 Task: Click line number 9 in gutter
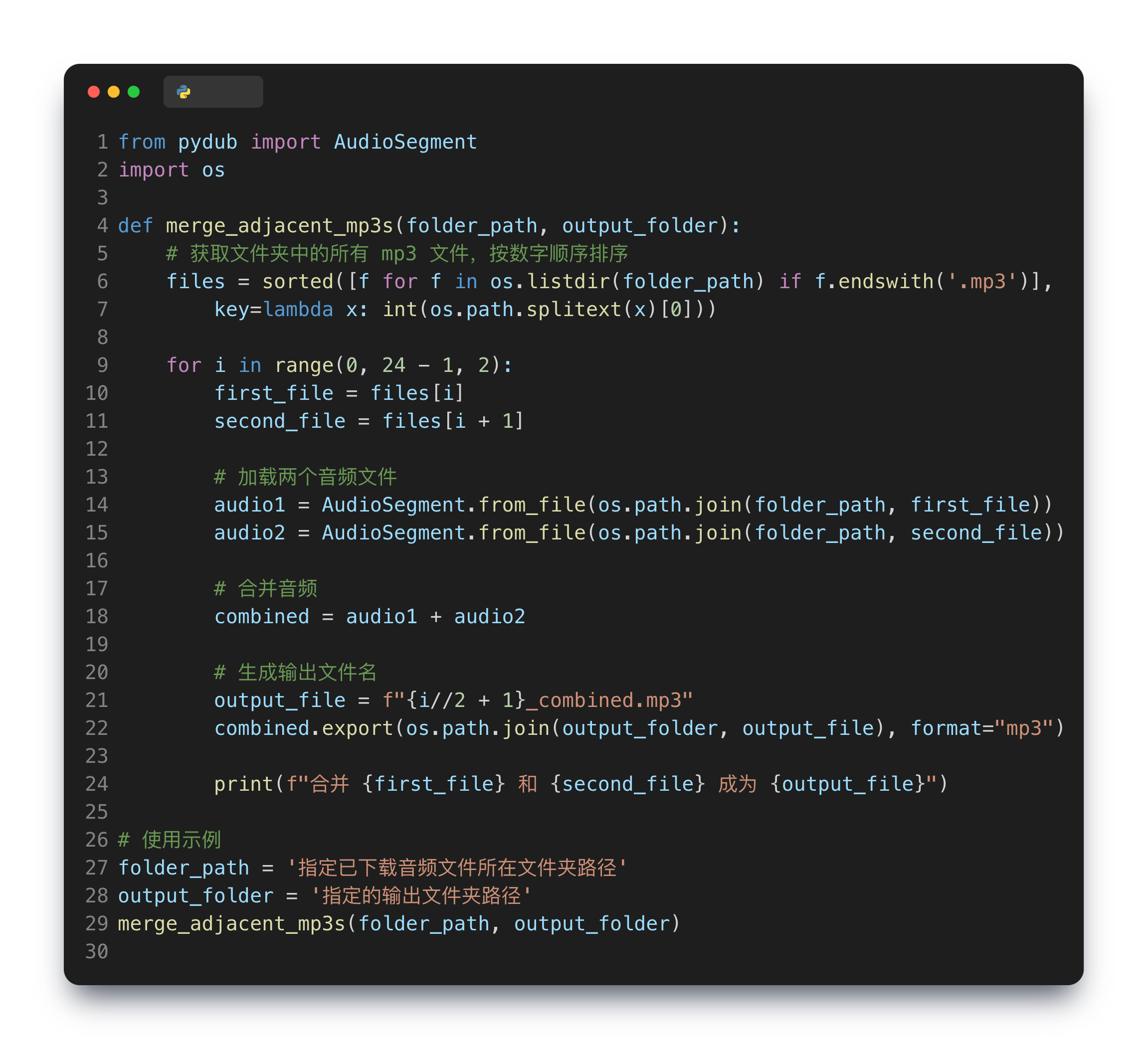click(103, 365)
